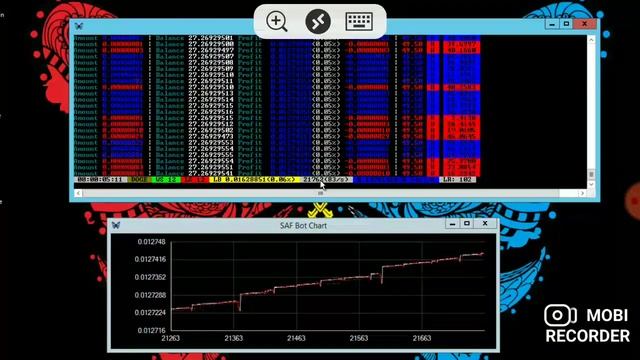Click the elapsed time 00:00:05:11 status entry
Image resolution: width=640 pixels, height=360 pixels.
point(100,180)
